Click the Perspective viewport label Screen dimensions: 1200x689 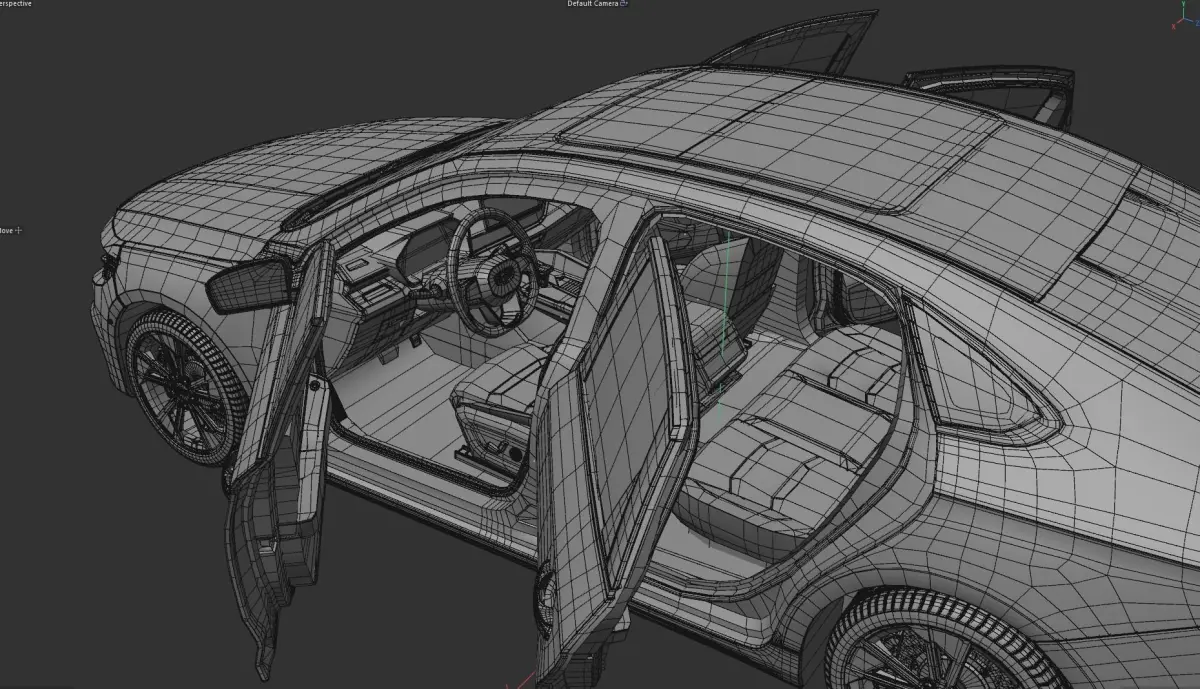[15, 4]
